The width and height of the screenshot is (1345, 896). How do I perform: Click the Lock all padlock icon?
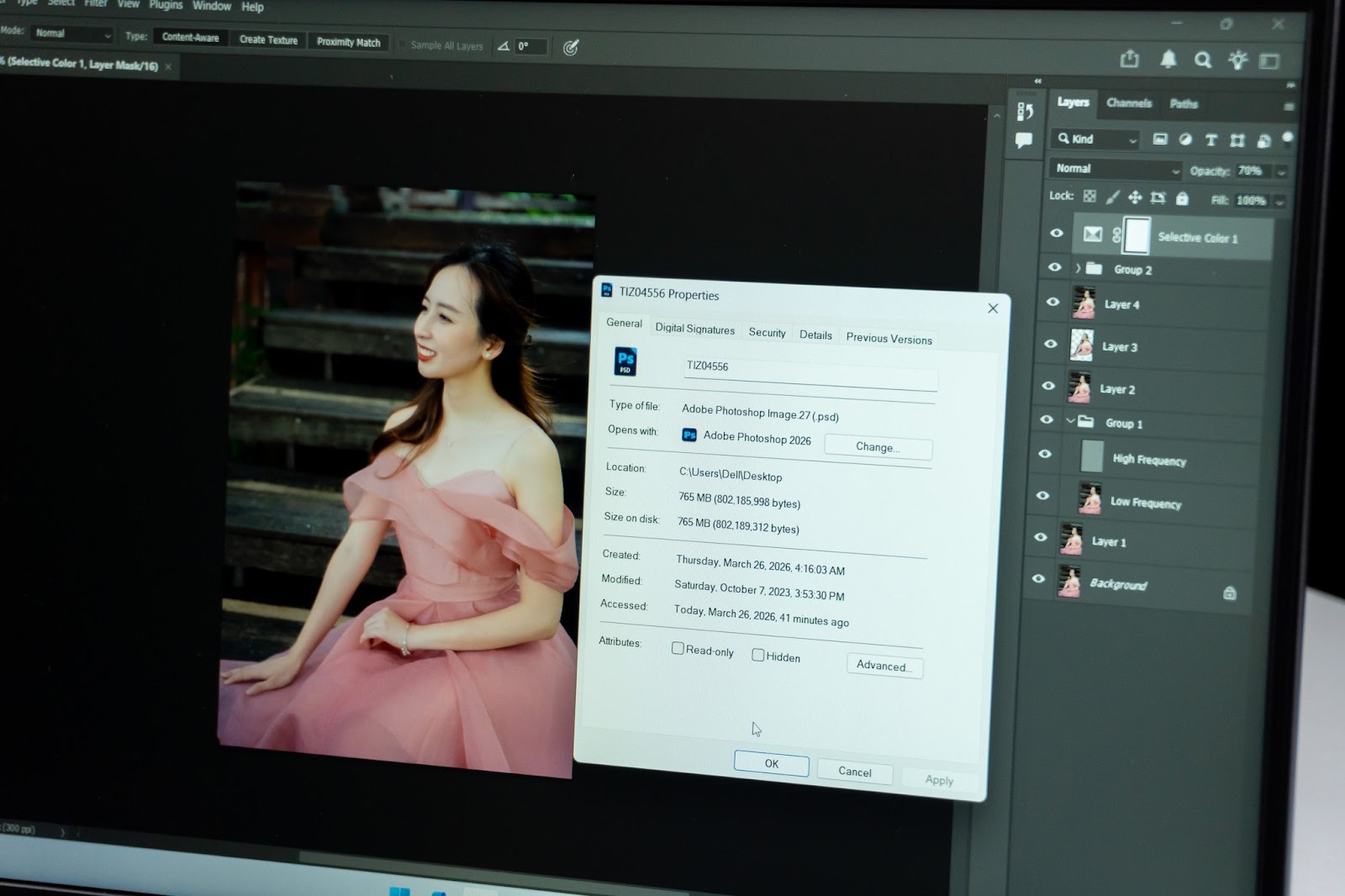pyautogui.click(x=1182, y=198)
